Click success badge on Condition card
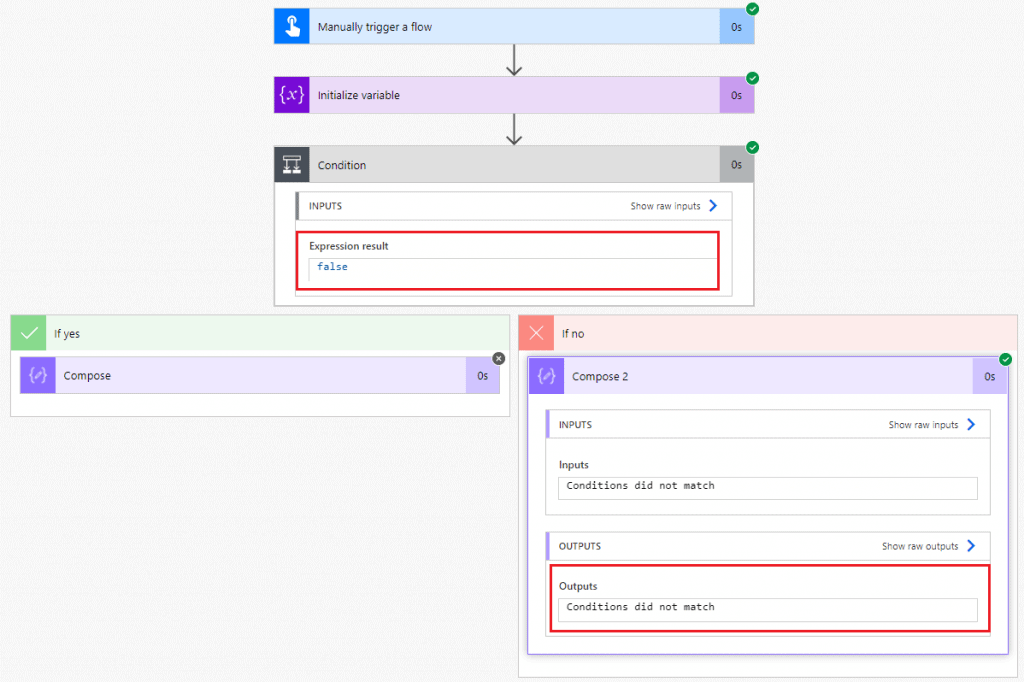The image size is (1024, 682). (x=752, y=148)
